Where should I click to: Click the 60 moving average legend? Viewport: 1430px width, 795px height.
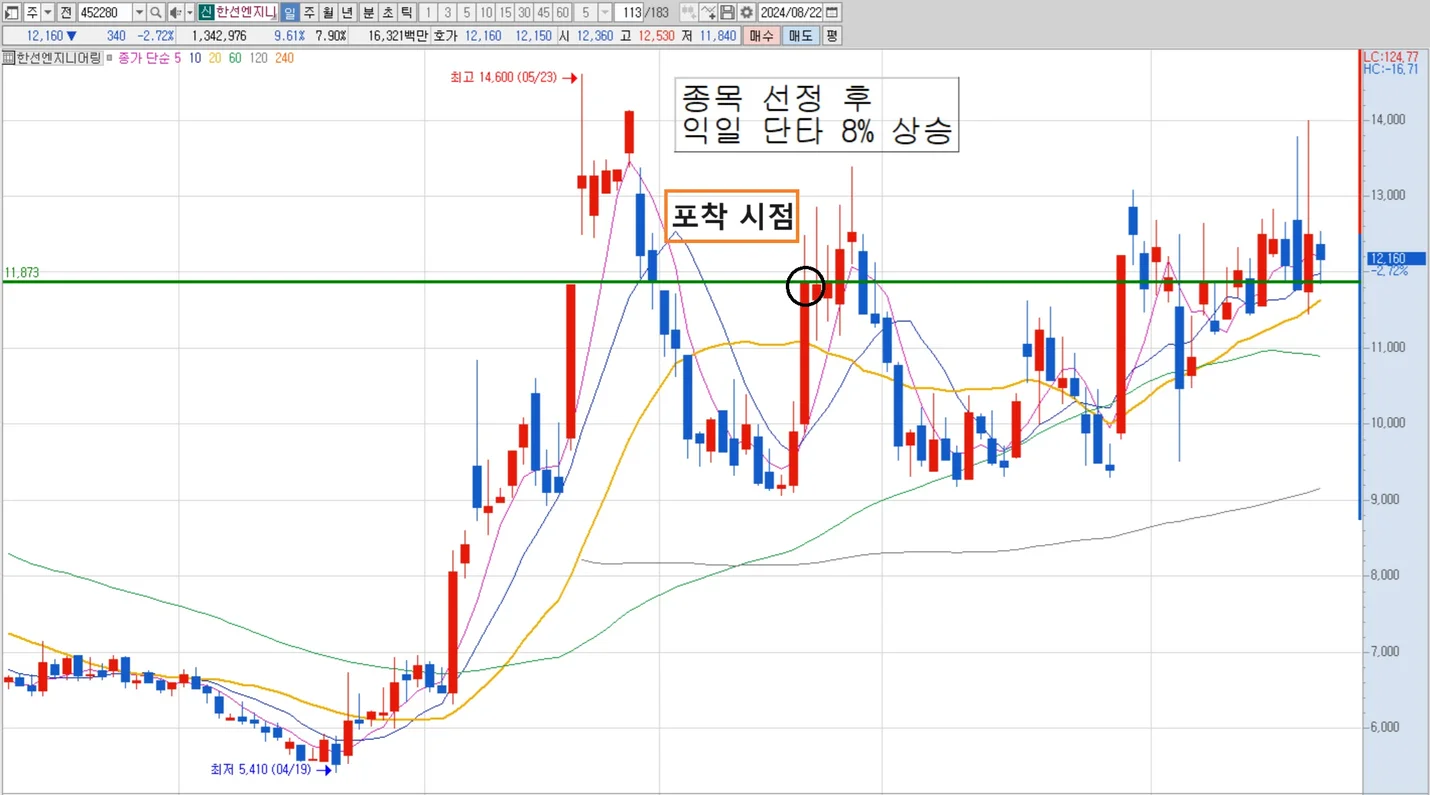pyautogui.click(x=235, y=58)
